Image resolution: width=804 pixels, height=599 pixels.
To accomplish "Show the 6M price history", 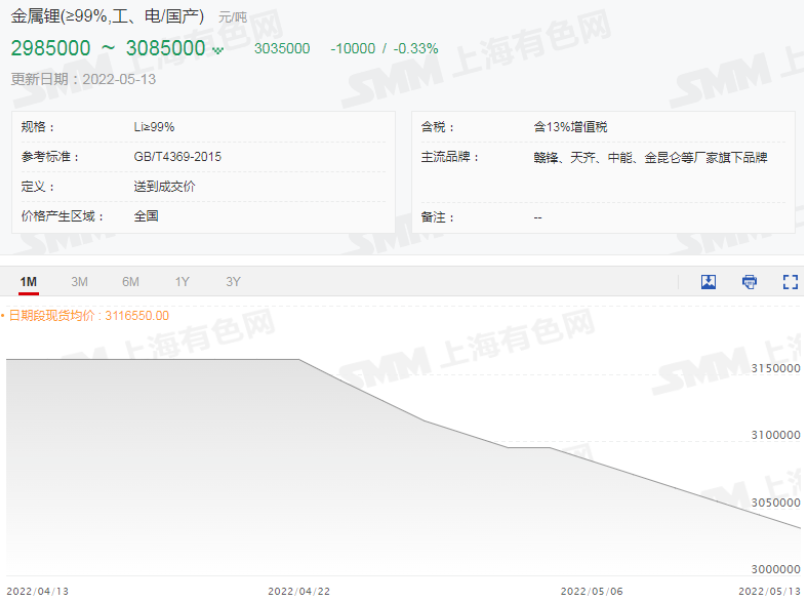I will [130, 282].
